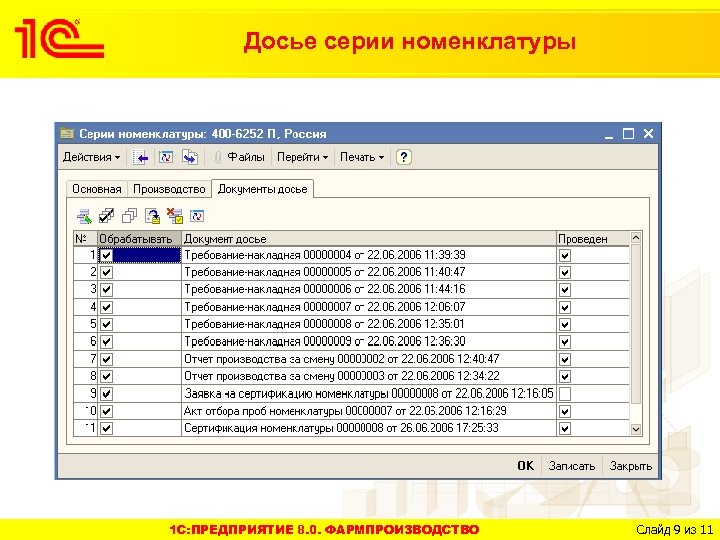Click the Обрабатывать column header
Viewport: 720px width, 540px height.
(x=139, y=239)
